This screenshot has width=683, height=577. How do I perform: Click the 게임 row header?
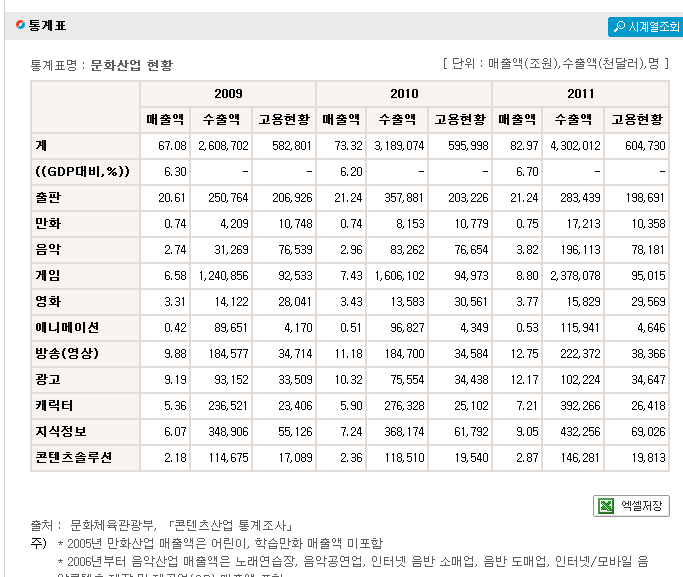[x=48, y=275]
